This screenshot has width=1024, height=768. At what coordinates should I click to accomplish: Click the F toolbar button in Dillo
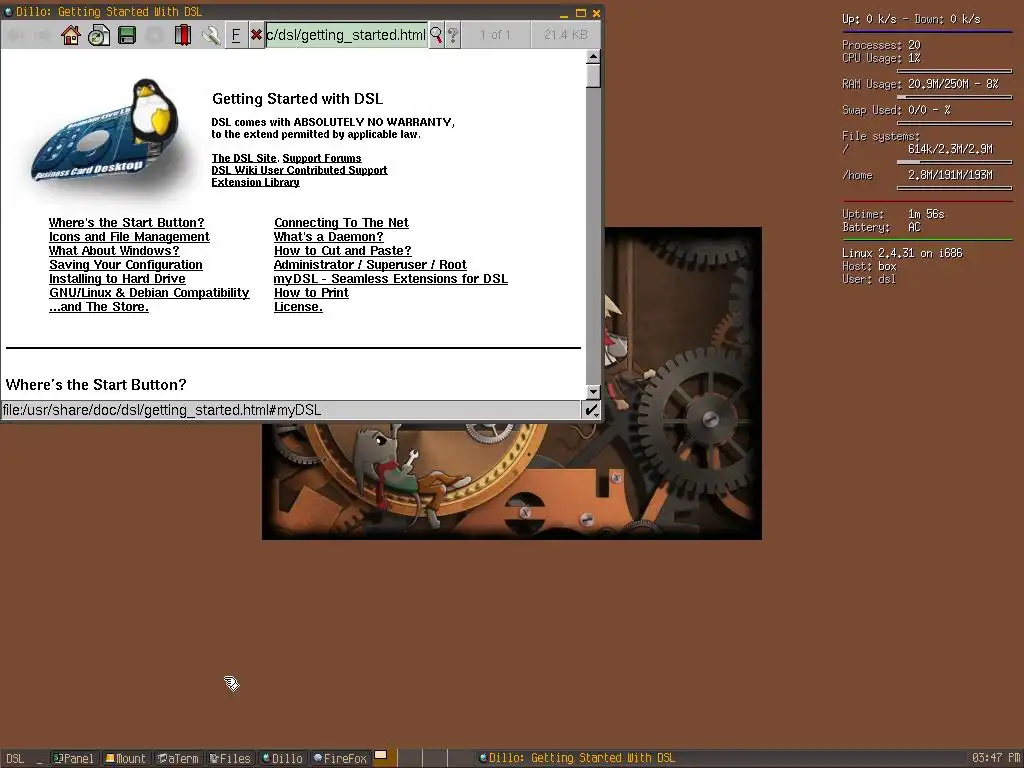click(x=236, y=35)
